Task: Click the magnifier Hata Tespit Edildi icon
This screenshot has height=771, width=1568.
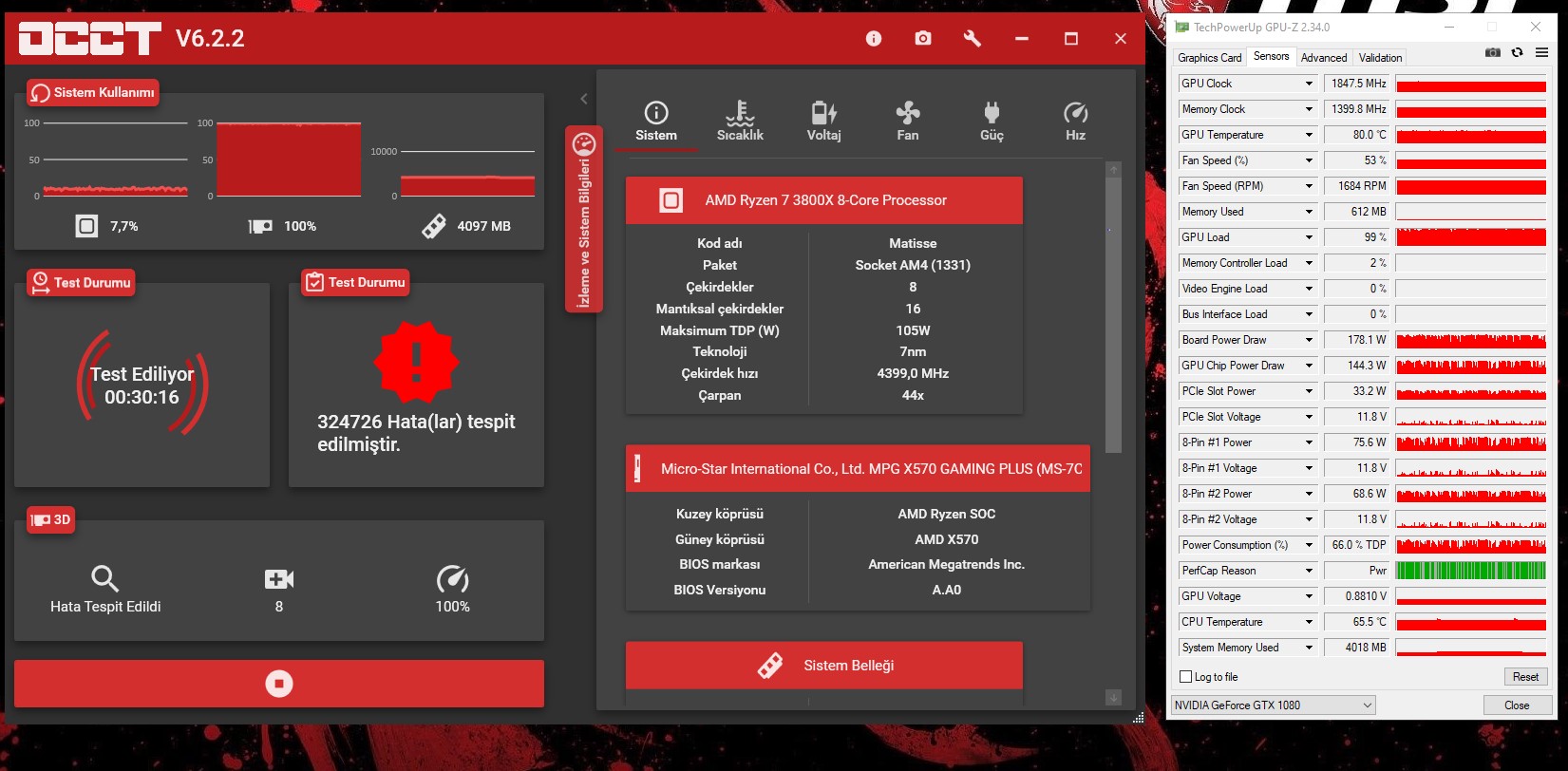Action: click(104, 578)
